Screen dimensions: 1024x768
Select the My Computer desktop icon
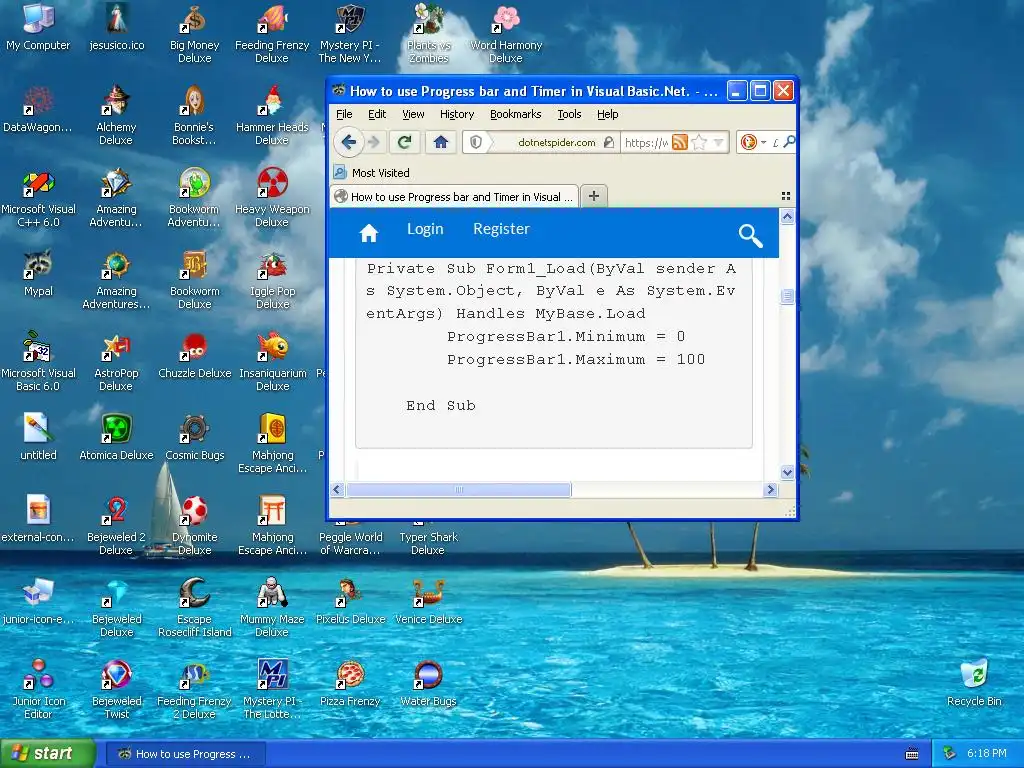(x=38, y=27)
